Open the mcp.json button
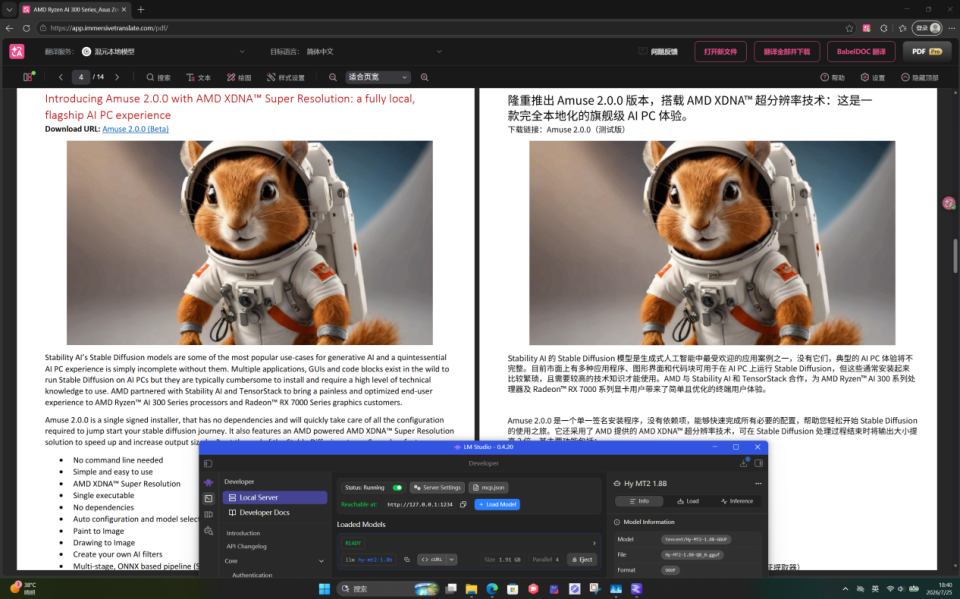Screen dimensions: 960x599 pyautogui.click(x=489, y=488)
